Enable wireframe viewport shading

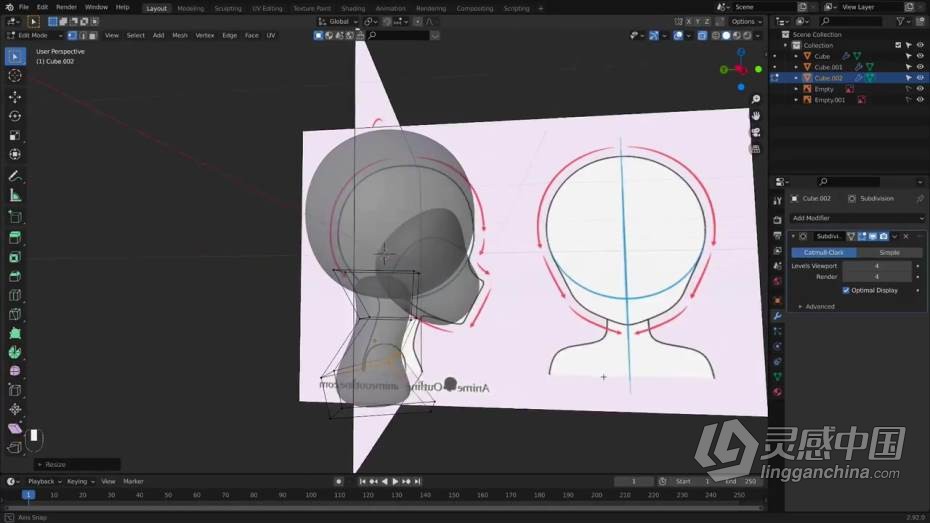tap(716, 36)
